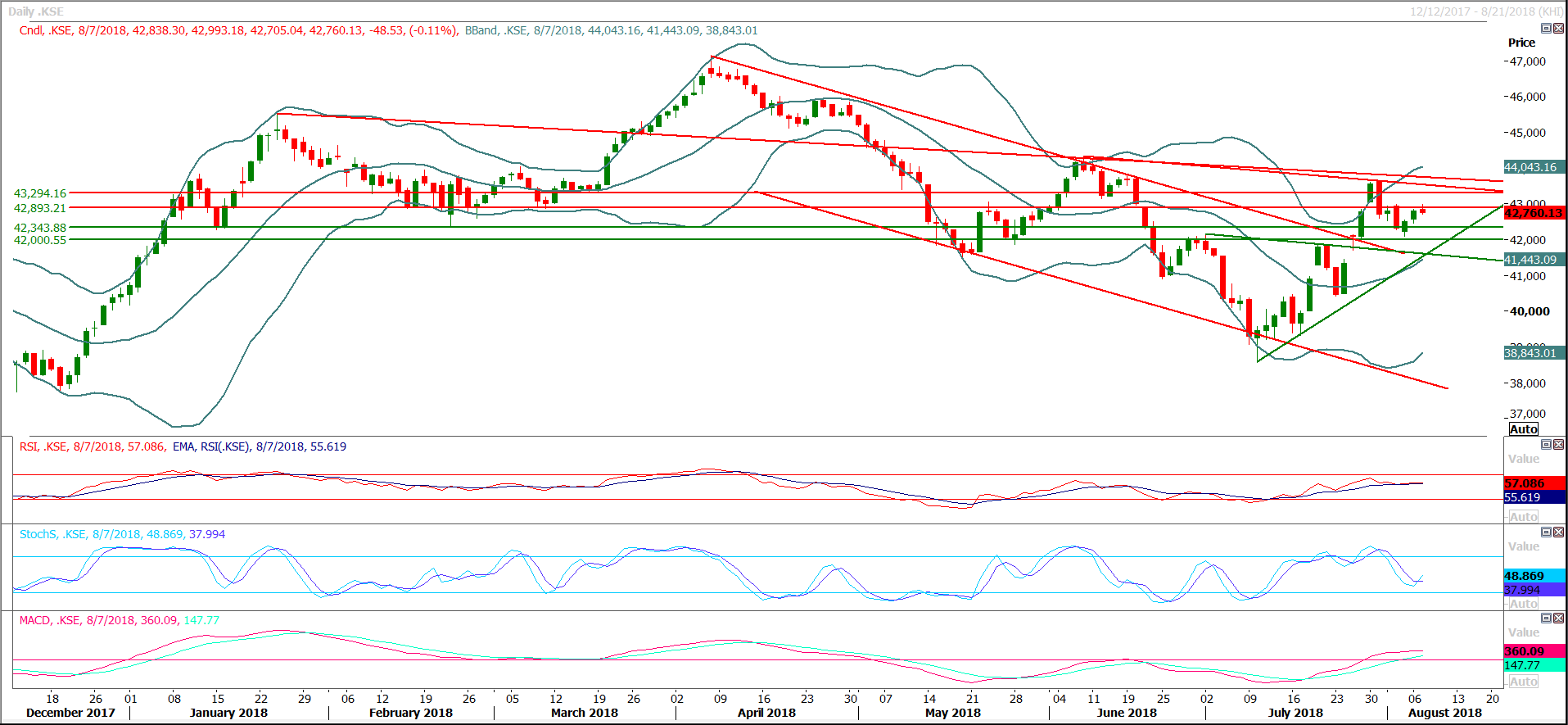The width and height of the screenshot is (1568, 725).
Task: Click the 47,000 price axis label
Action: coord(1528,61)
